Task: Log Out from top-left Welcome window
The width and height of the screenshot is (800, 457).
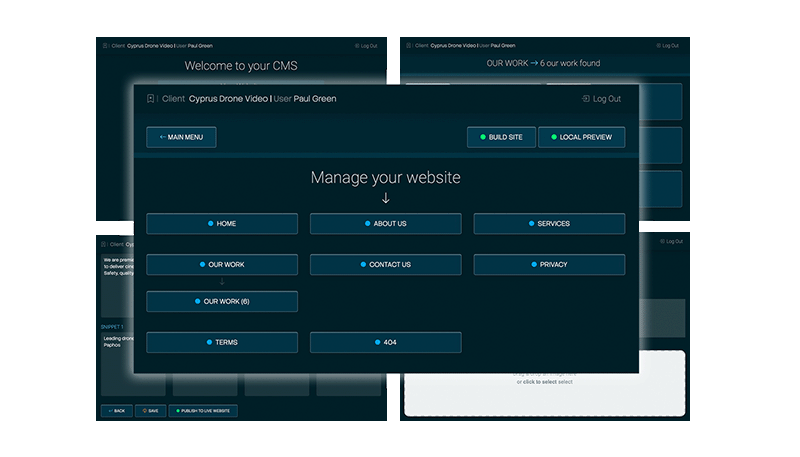Action: (x=366, y=46)
